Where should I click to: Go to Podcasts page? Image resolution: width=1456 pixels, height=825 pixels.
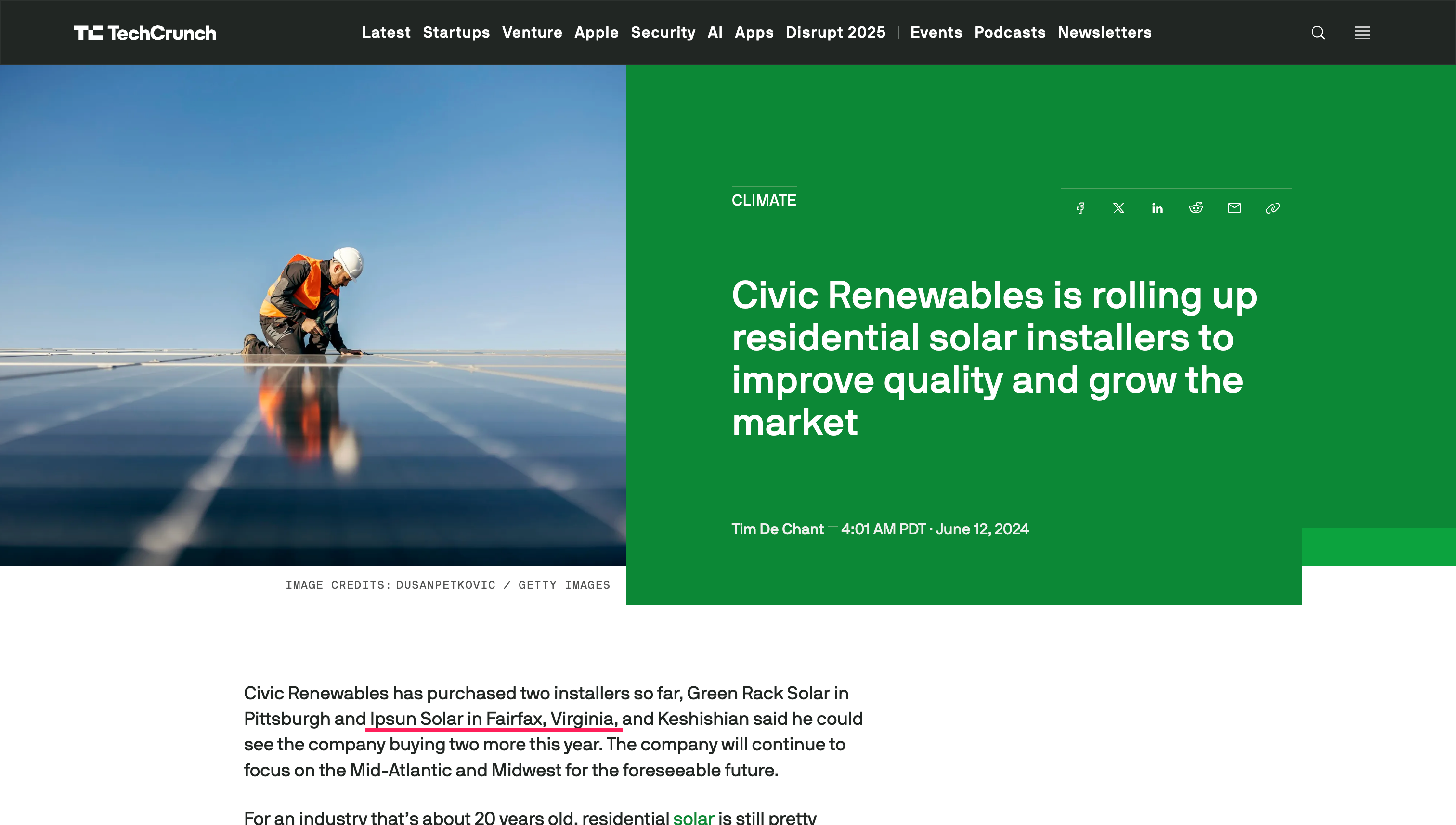click(x=1009, y=32)
